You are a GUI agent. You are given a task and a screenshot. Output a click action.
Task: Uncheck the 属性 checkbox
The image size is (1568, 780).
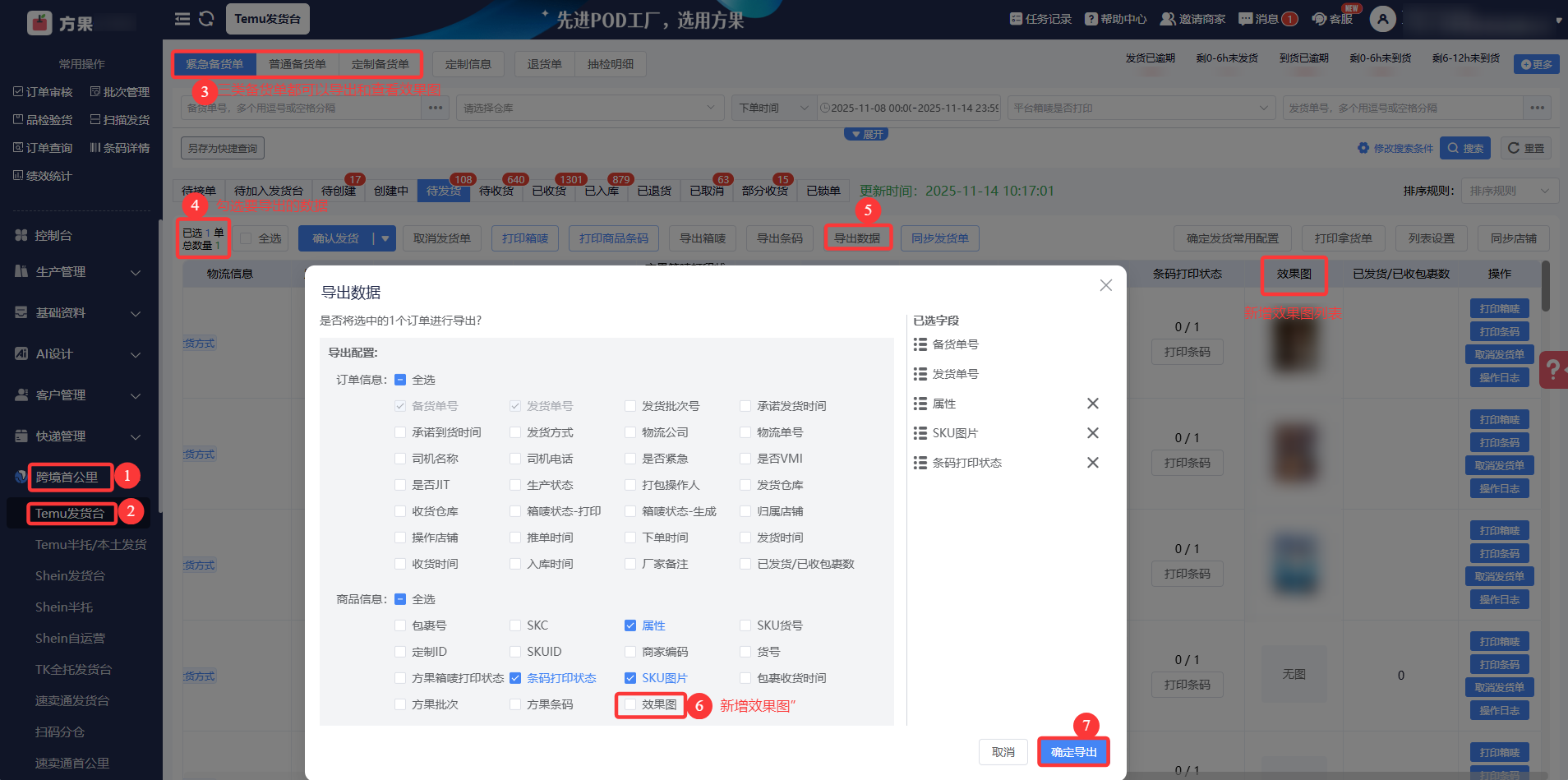coord(630,625)
